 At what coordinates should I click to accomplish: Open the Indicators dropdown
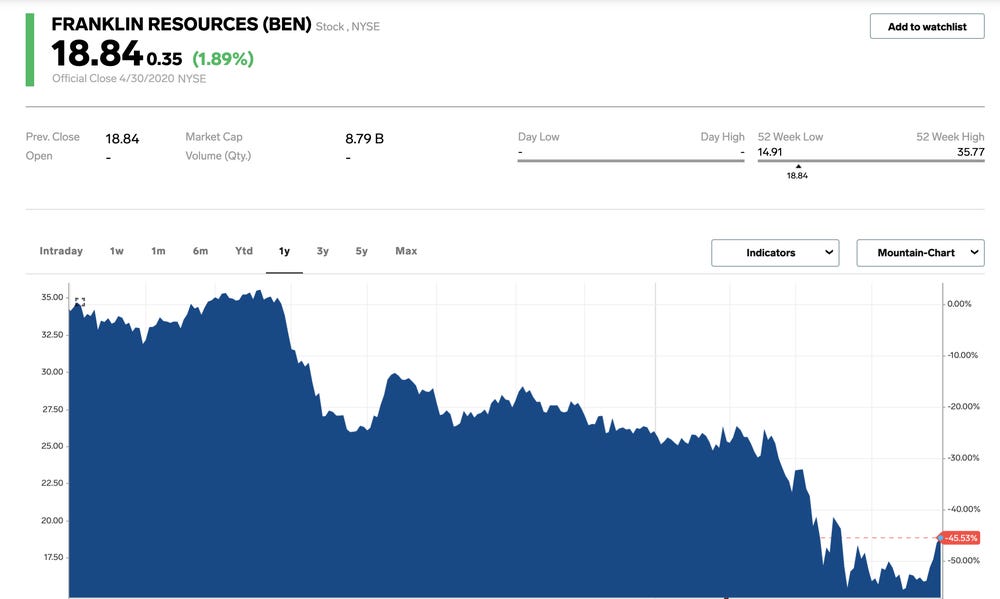(775, 253)
